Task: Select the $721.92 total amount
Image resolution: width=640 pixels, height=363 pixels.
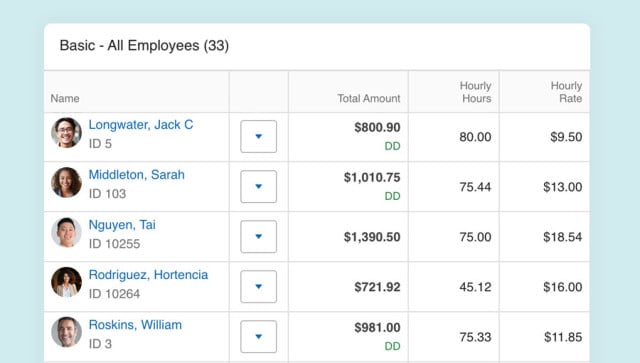Action: point(377,287)
